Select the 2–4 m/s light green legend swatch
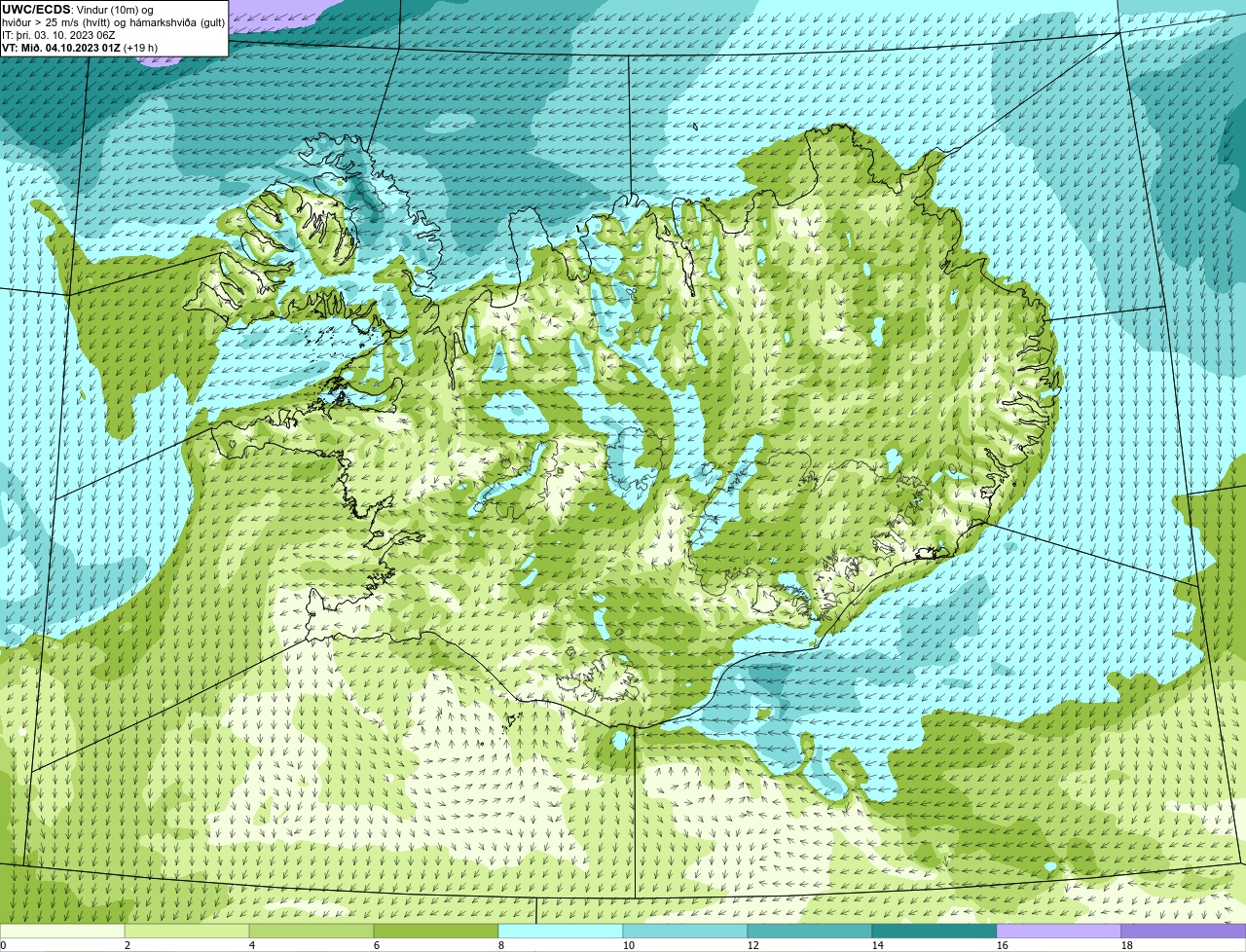The width and height of the screenshot is (1246, 952). point(187,932)
